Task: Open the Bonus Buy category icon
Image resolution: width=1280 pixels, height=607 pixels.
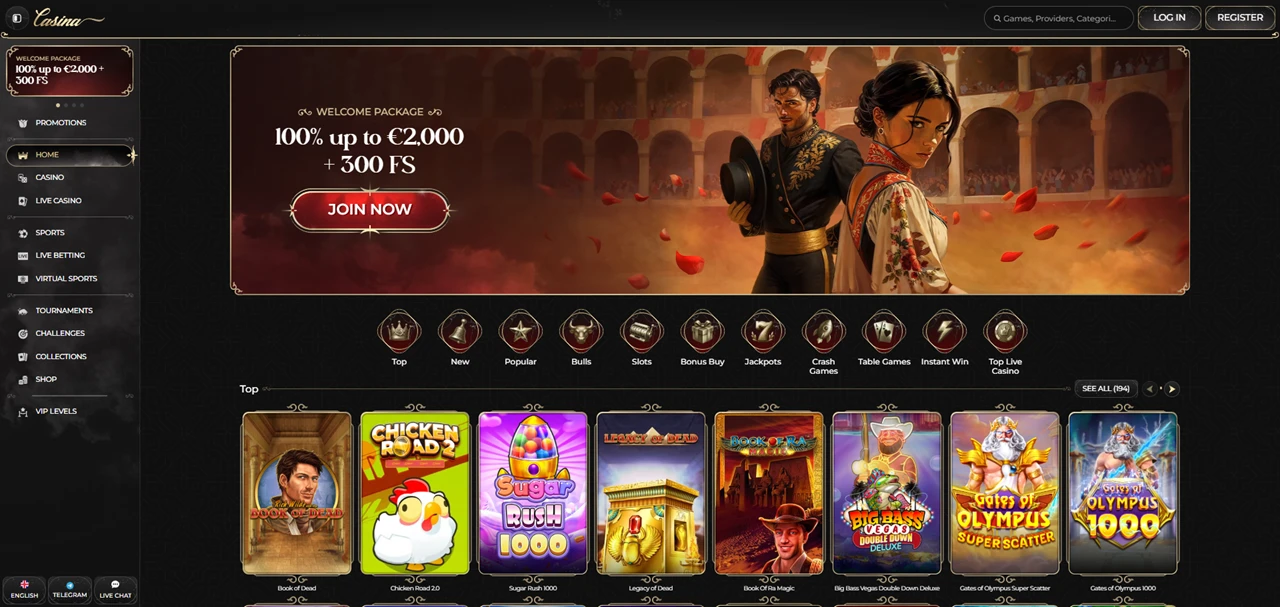Action: pyautogui.click(x=702, y=331)
